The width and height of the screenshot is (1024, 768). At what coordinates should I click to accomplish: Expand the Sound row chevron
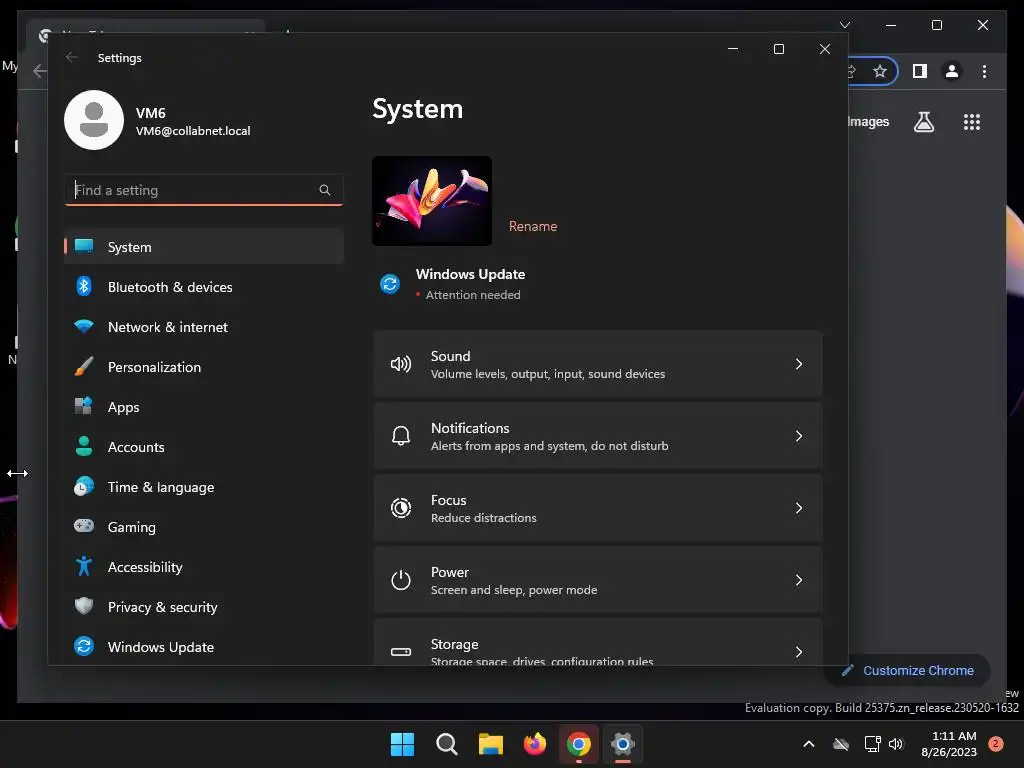click(x=799, y=364)
